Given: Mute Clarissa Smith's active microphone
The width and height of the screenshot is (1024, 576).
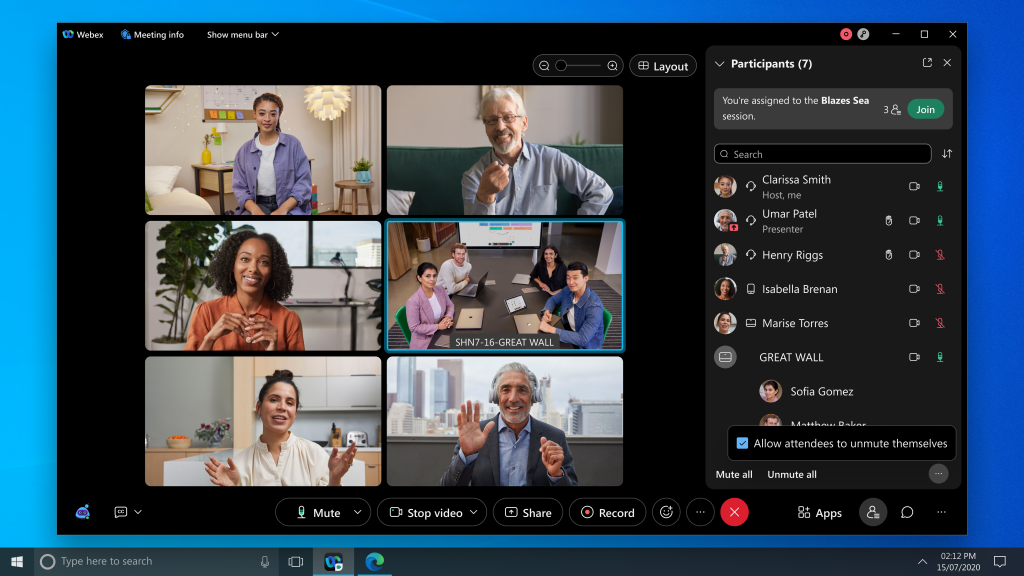Looking at the screenshot, I should pos(939,186).
